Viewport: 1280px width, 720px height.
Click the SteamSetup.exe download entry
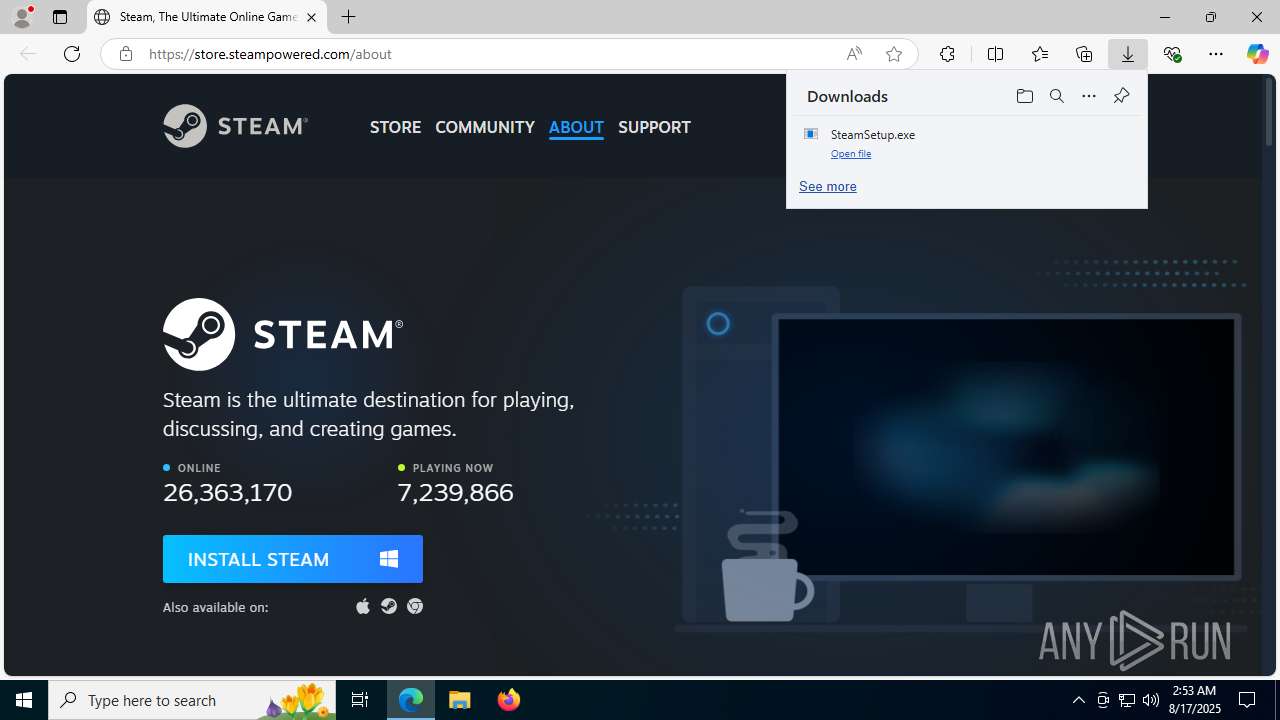[x=967, y=143]
